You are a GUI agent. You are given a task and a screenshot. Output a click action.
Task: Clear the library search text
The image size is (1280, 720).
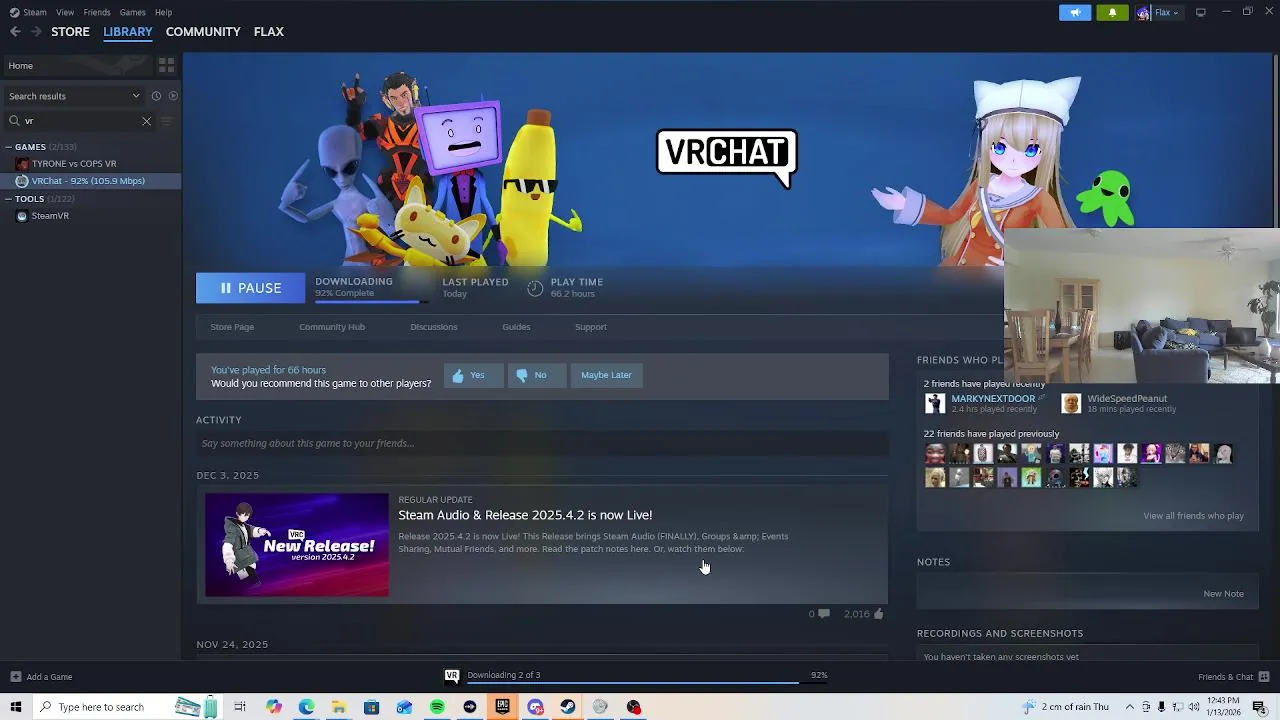146,121
